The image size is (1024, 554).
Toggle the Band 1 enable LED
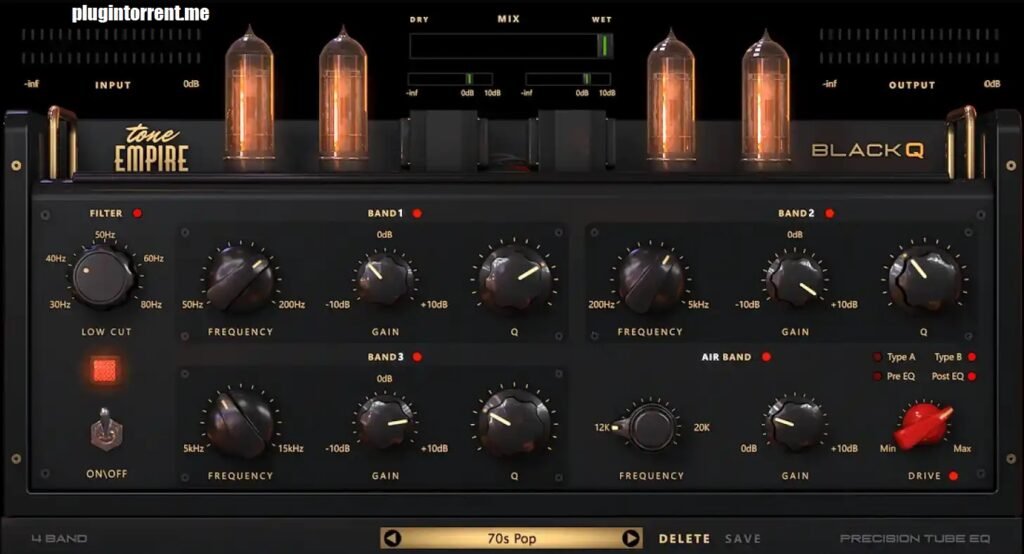(x=417, y=213)
